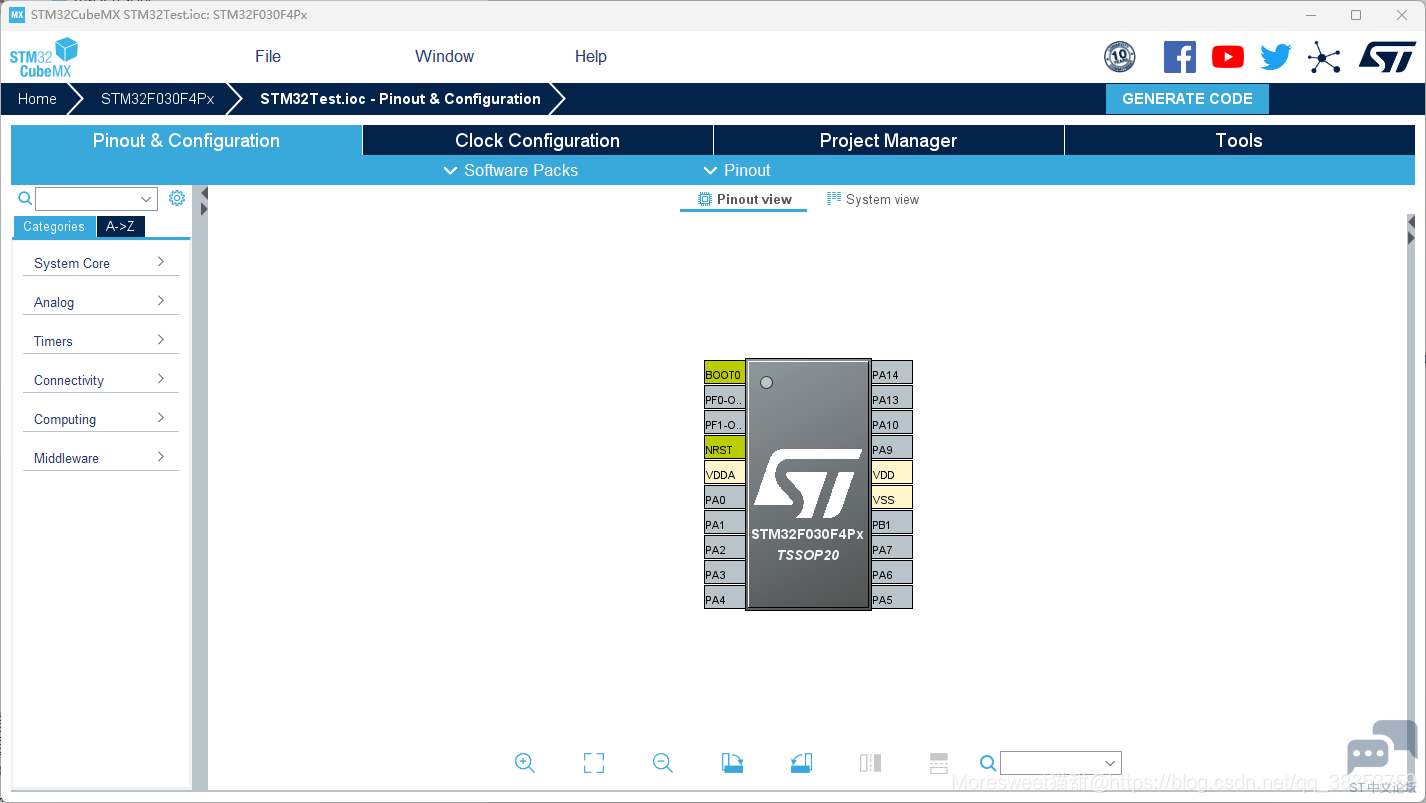The height and width of the screenshot is (803, 1426).
Task: Rotate the chip clockwise icon
Action: pos(732,763)
